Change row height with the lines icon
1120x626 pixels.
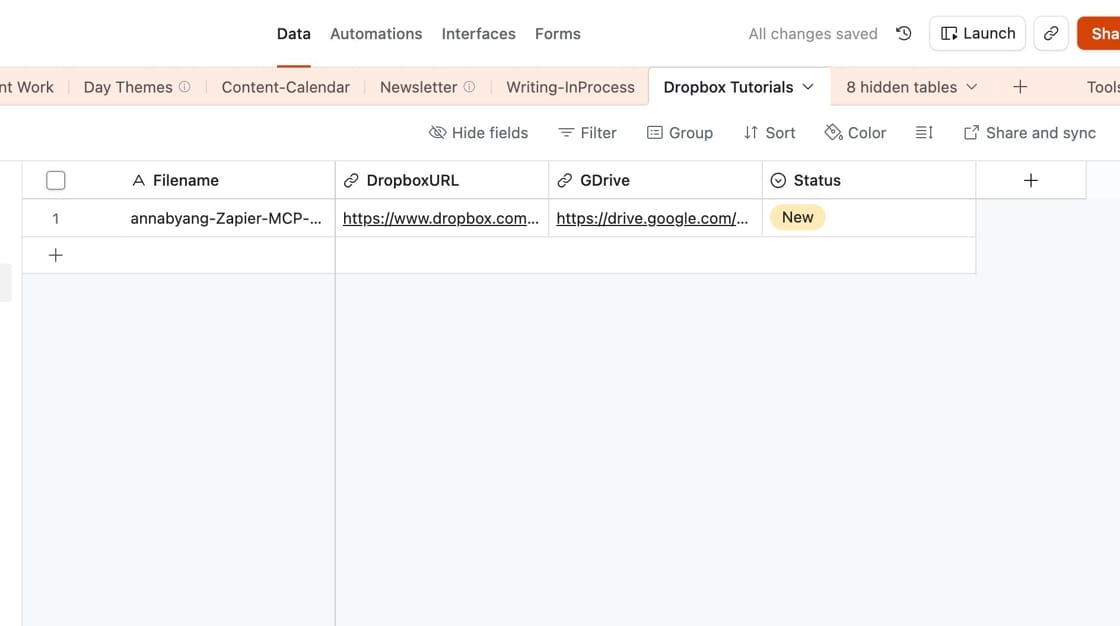[x=924, y=133]
